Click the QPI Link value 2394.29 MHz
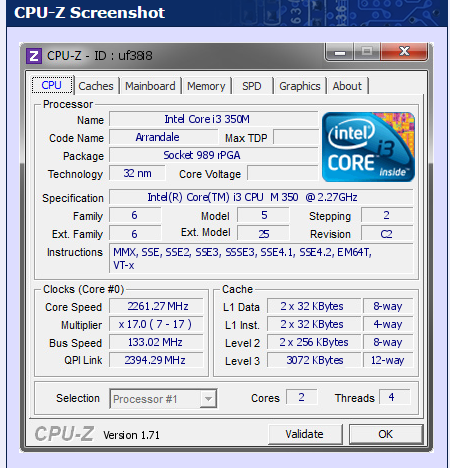 click(156, 360)
